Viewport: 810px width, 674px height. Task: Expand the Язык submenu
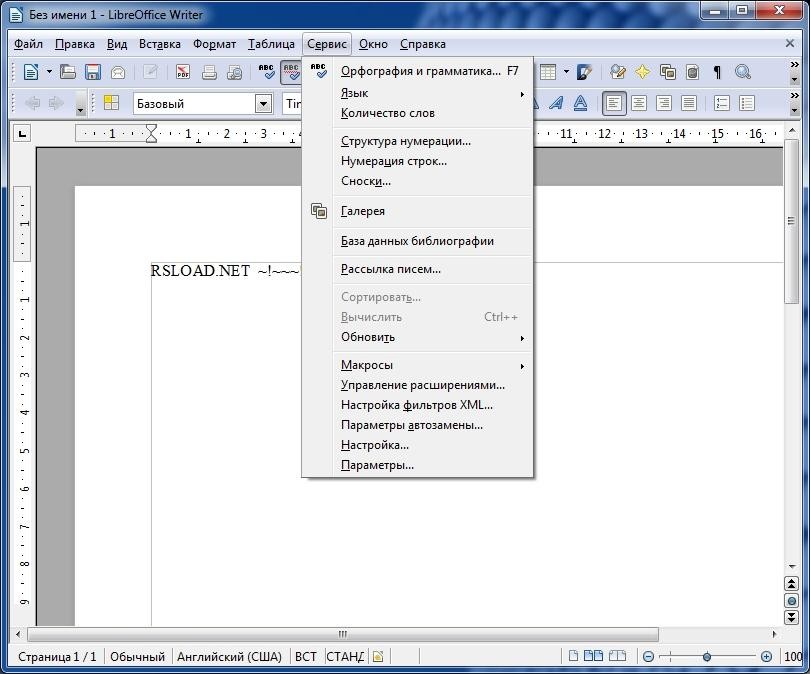pyautogui.click(x=432, y=93)
